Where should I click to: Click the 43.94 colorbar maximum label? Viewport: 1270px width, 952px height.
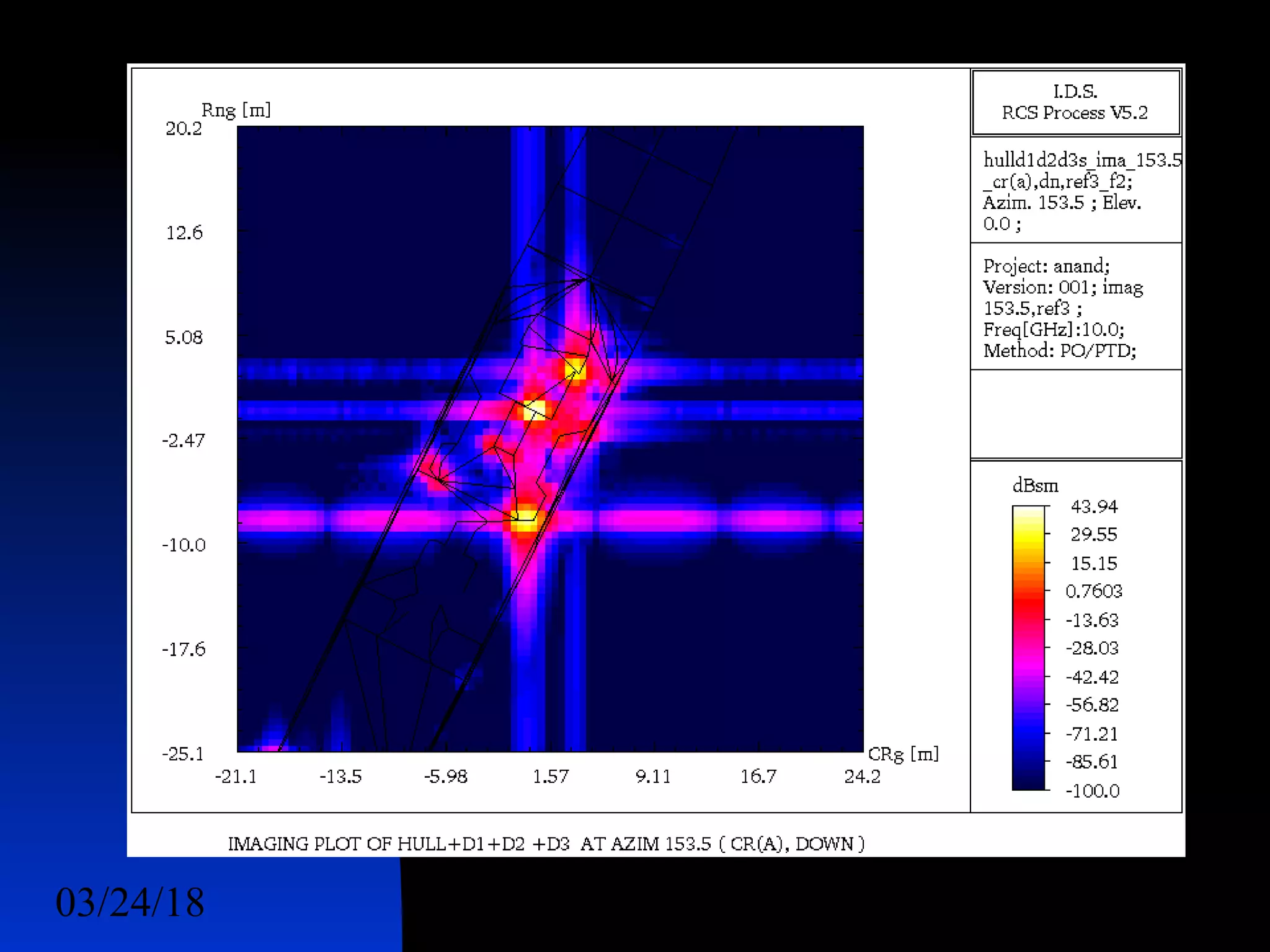pyautogui.click(x=1094, y=506)
